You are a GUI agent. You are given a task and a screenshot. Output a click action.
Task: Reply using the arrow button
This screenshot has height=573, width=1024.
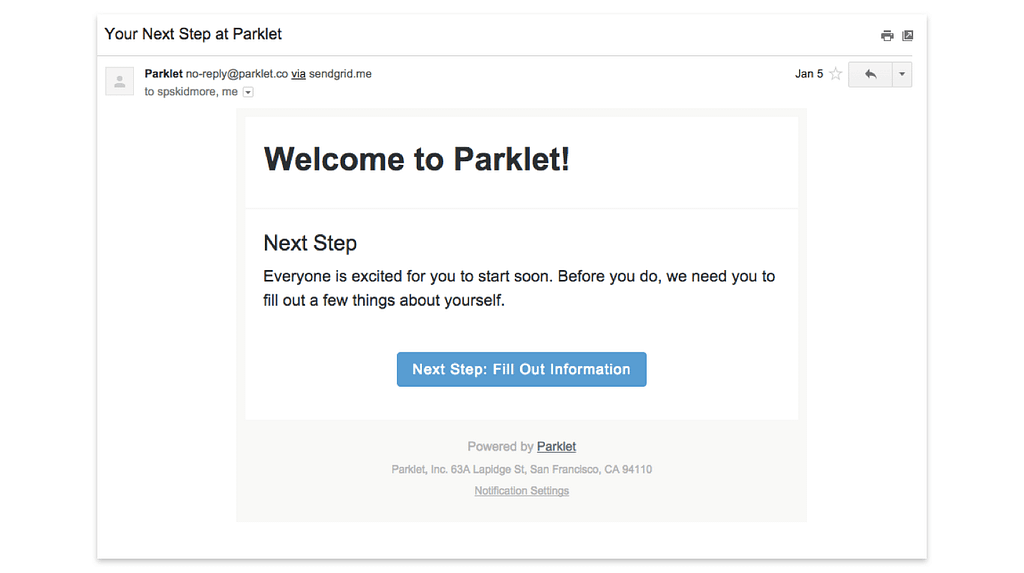click(870, 74)
